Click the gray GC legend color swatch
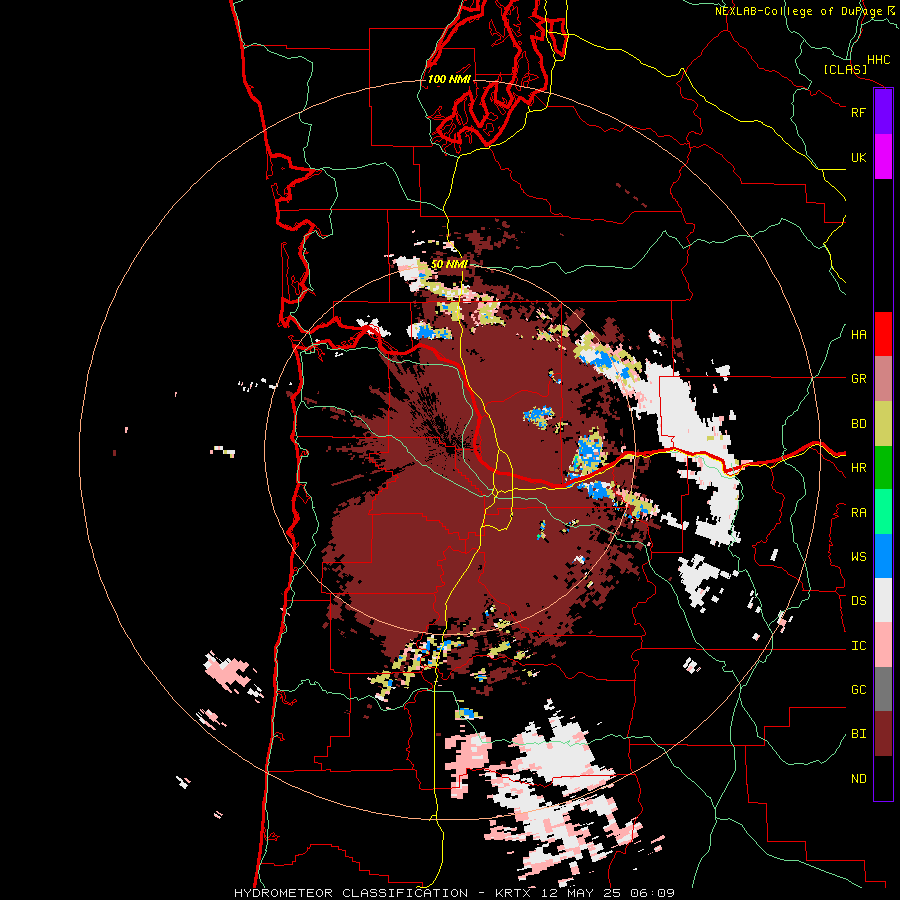 (883, 689)
